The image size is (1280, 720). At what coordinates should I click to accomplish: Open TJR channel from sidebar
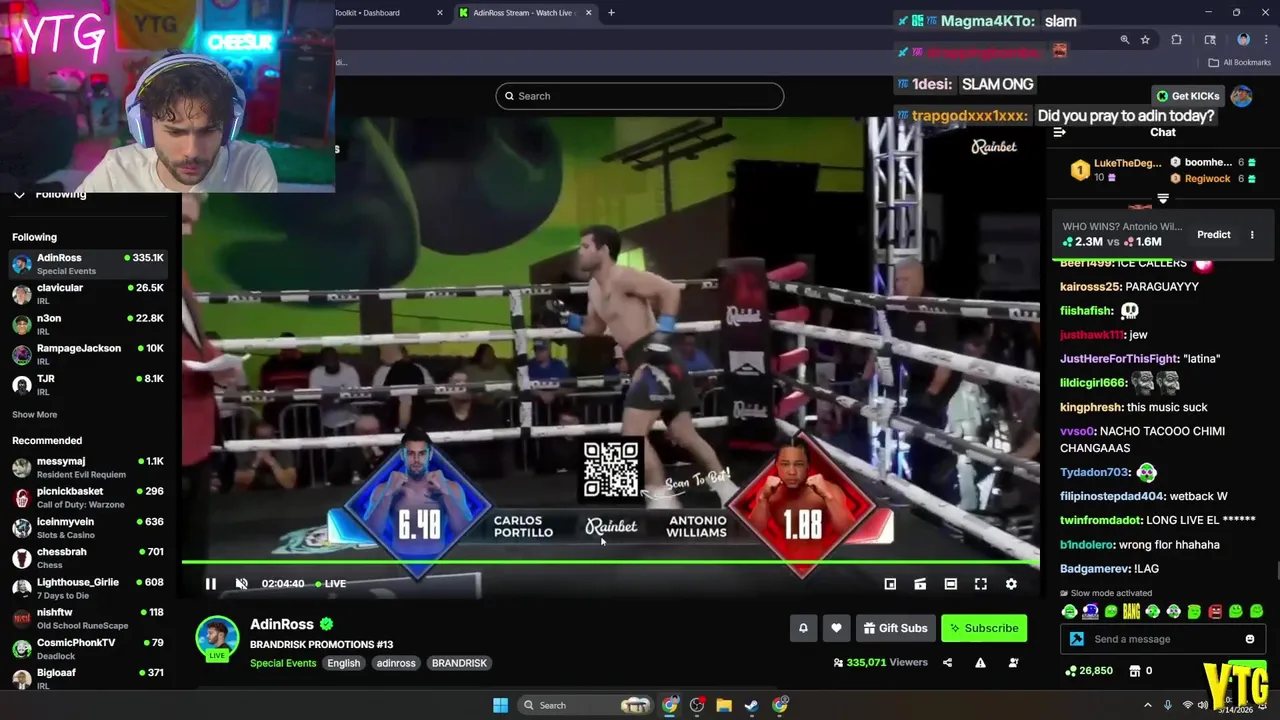point(88,384)
